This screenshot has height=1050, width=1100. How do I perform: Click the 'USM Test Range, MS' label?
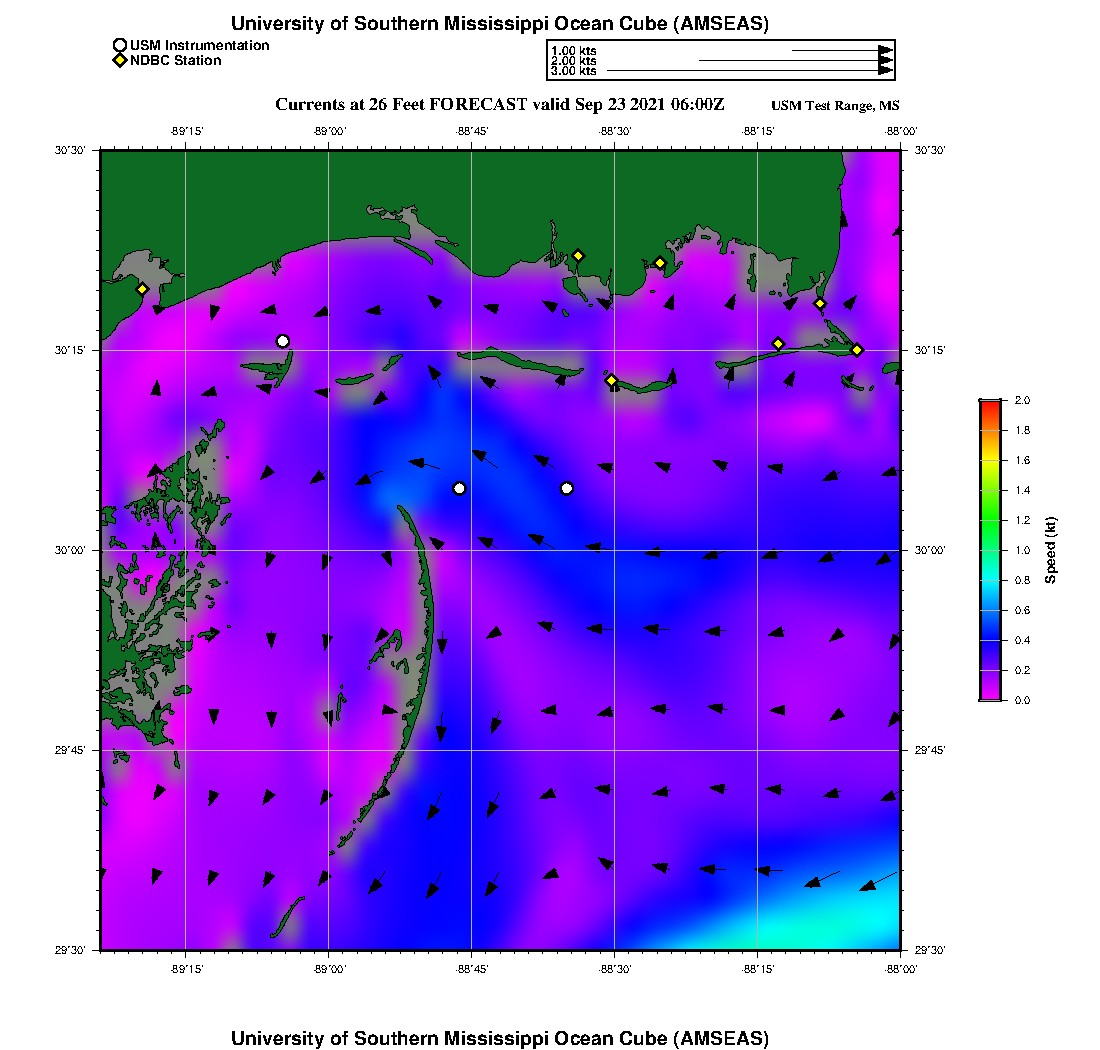[835, 106]
